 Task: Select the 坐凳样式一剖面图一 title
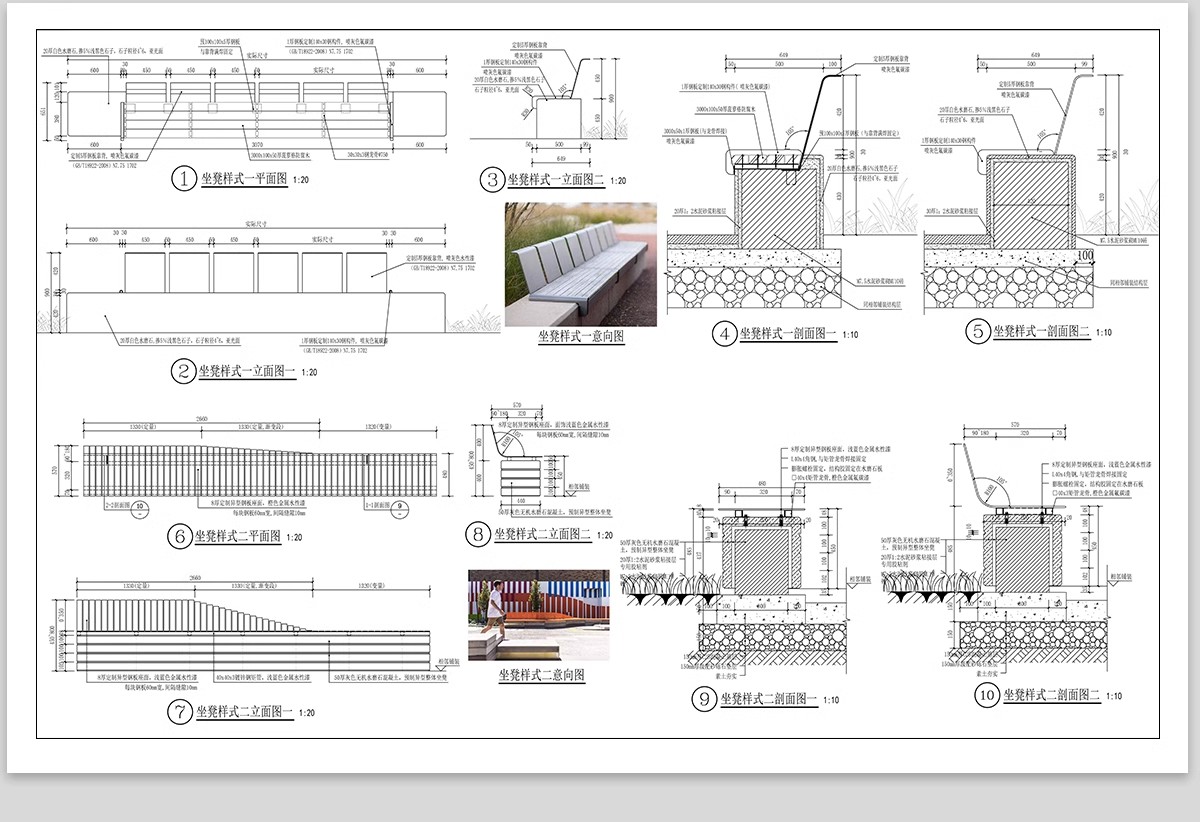tap(787, 334)
